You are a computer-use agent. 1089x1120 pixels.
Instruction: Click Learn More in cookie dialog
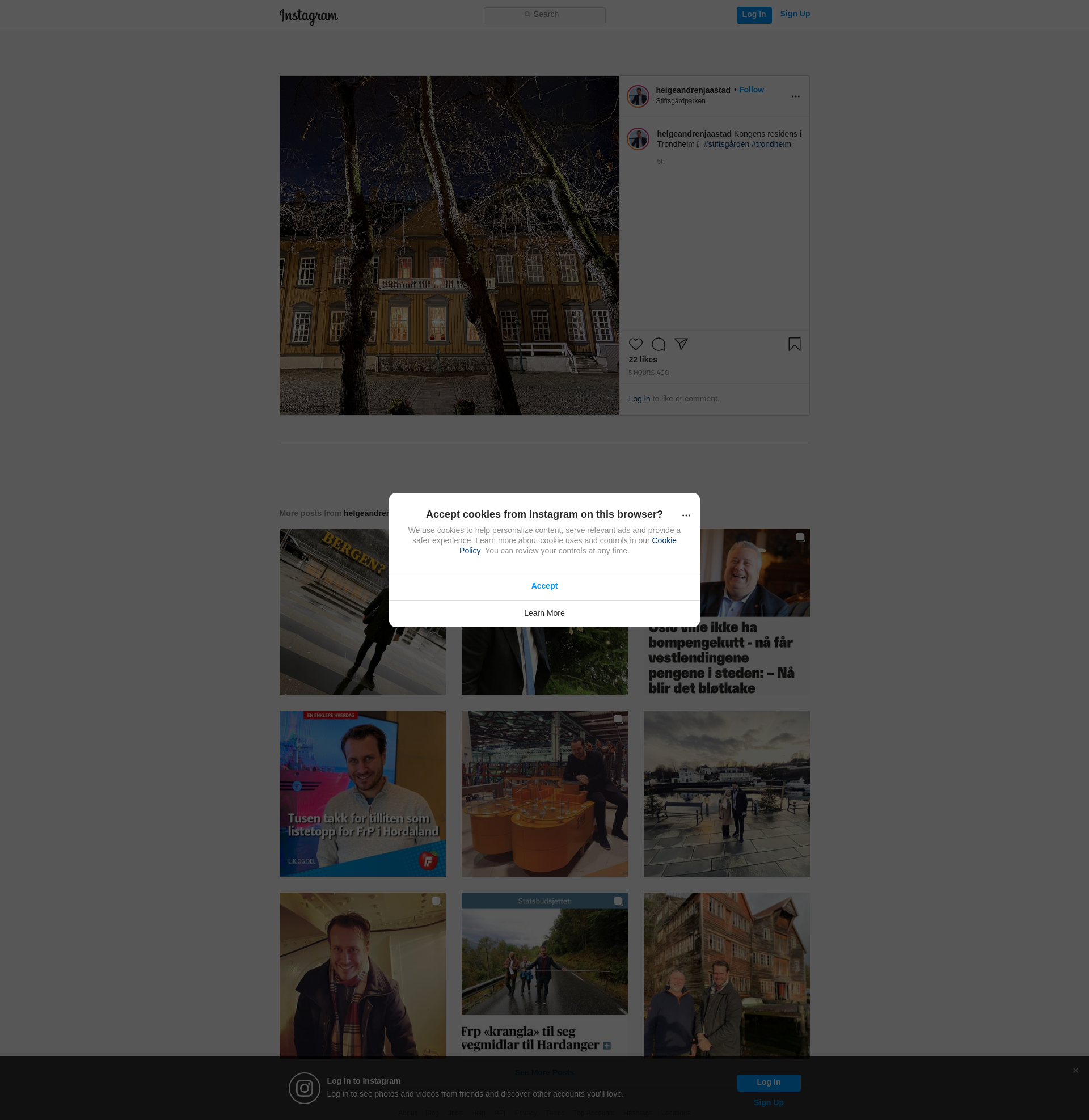[x=544, y=614]
